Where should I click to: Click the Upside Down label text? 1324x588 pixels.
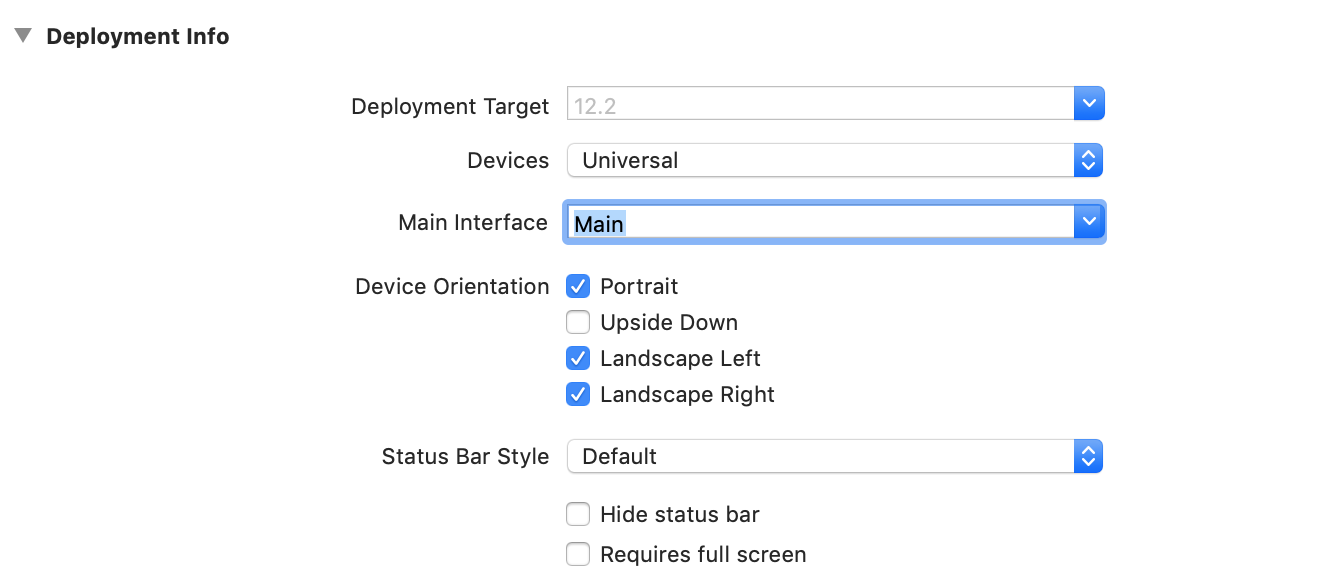[x=669, y=323]
